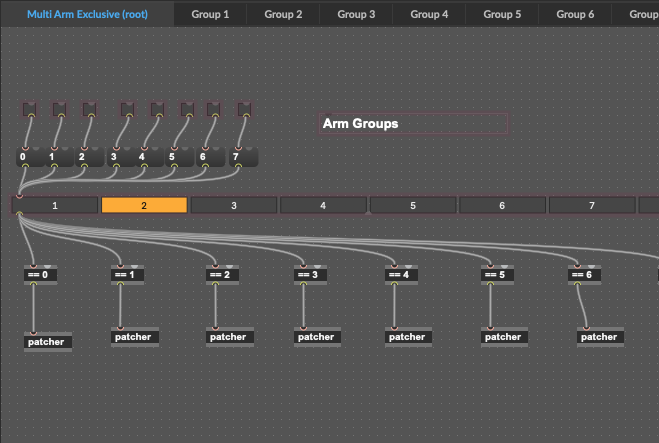Choose the highlighted arm group 2 segment

[x=144, y=205]
